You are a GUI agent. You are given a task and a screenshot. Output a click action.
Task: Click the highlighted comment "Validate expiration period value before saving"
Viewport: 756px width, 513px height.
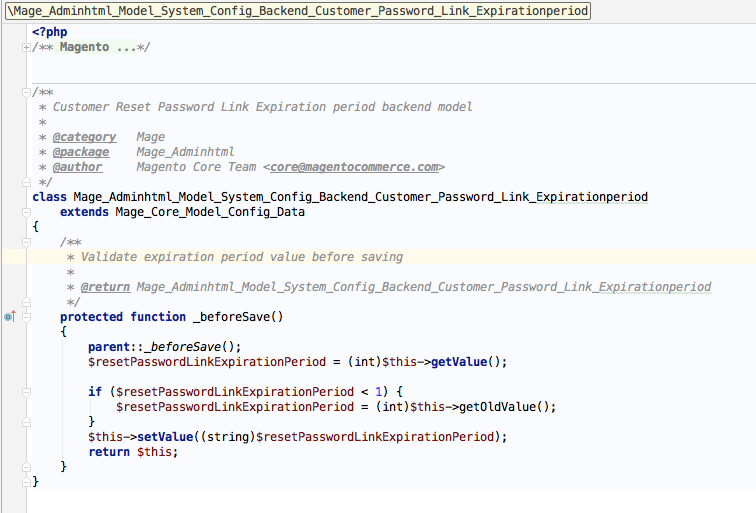(242, 257)
